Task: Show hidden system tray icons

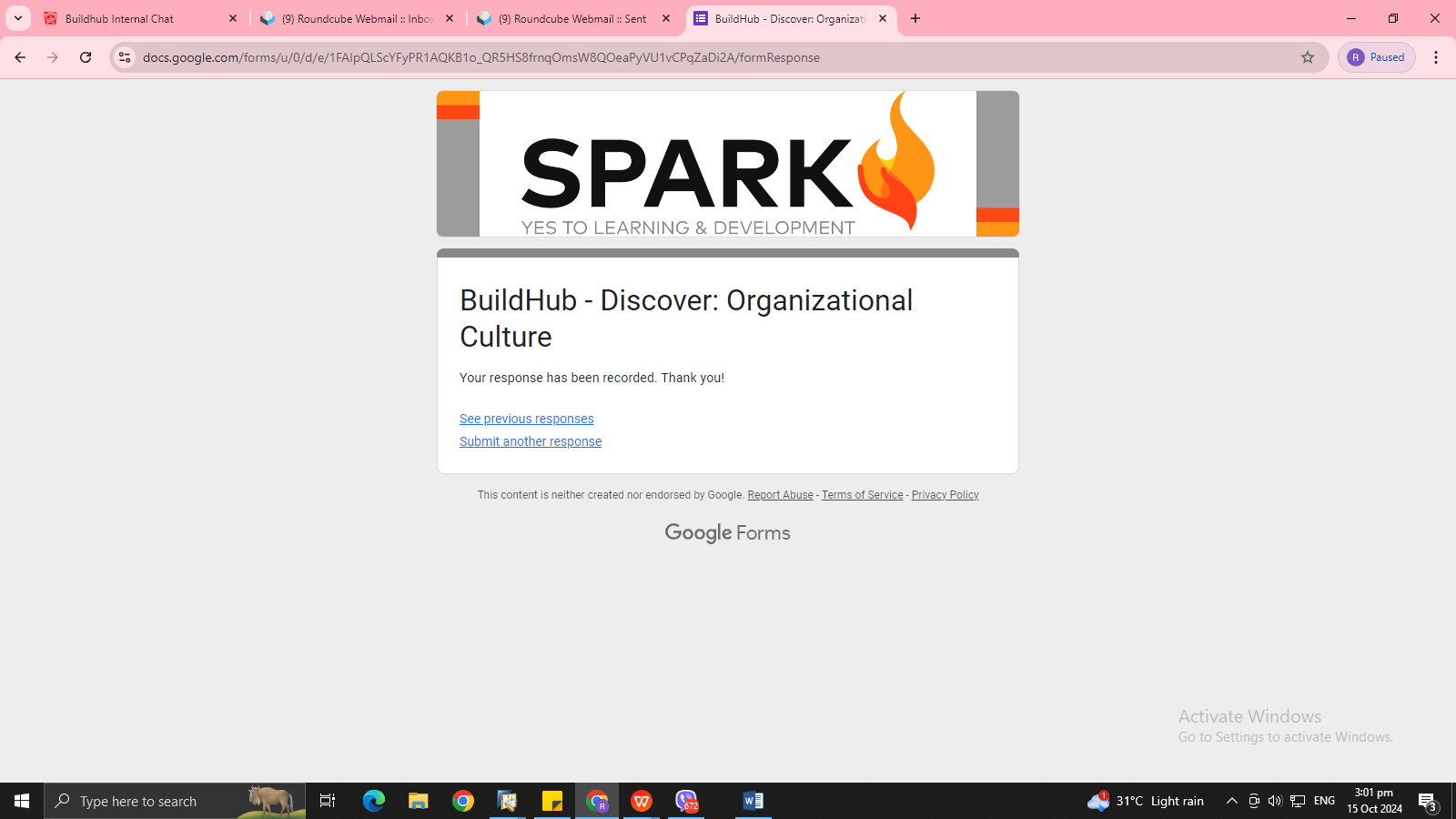Action: pyautogui.click(x=1231, y=801)
